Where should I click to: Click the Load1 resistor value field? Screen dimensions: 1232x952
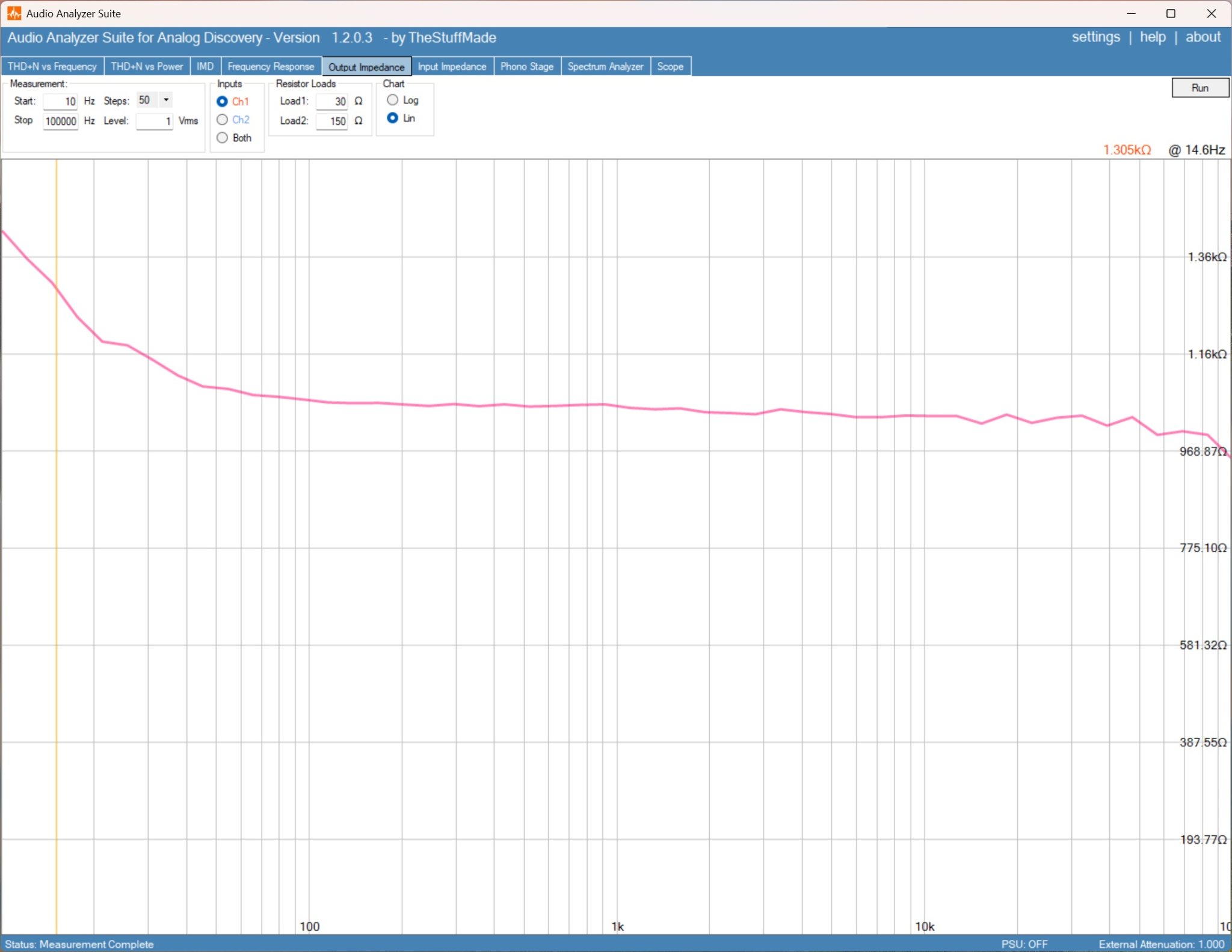pyautogui.click(x=332, y=102)
